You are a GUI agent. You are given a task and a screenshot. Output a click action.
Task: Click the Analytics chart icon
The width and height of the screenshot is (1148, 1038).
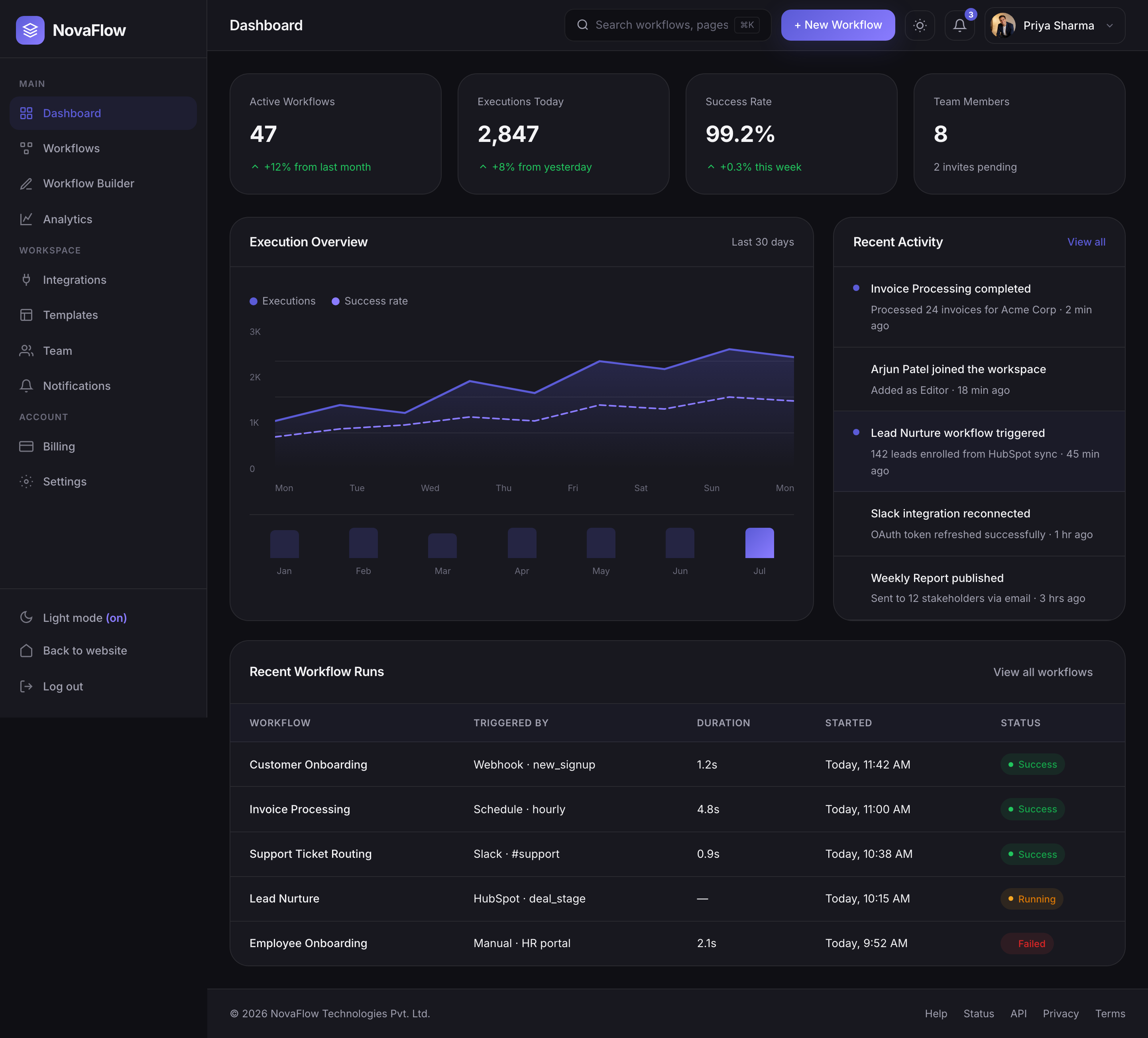pos(26,219)
